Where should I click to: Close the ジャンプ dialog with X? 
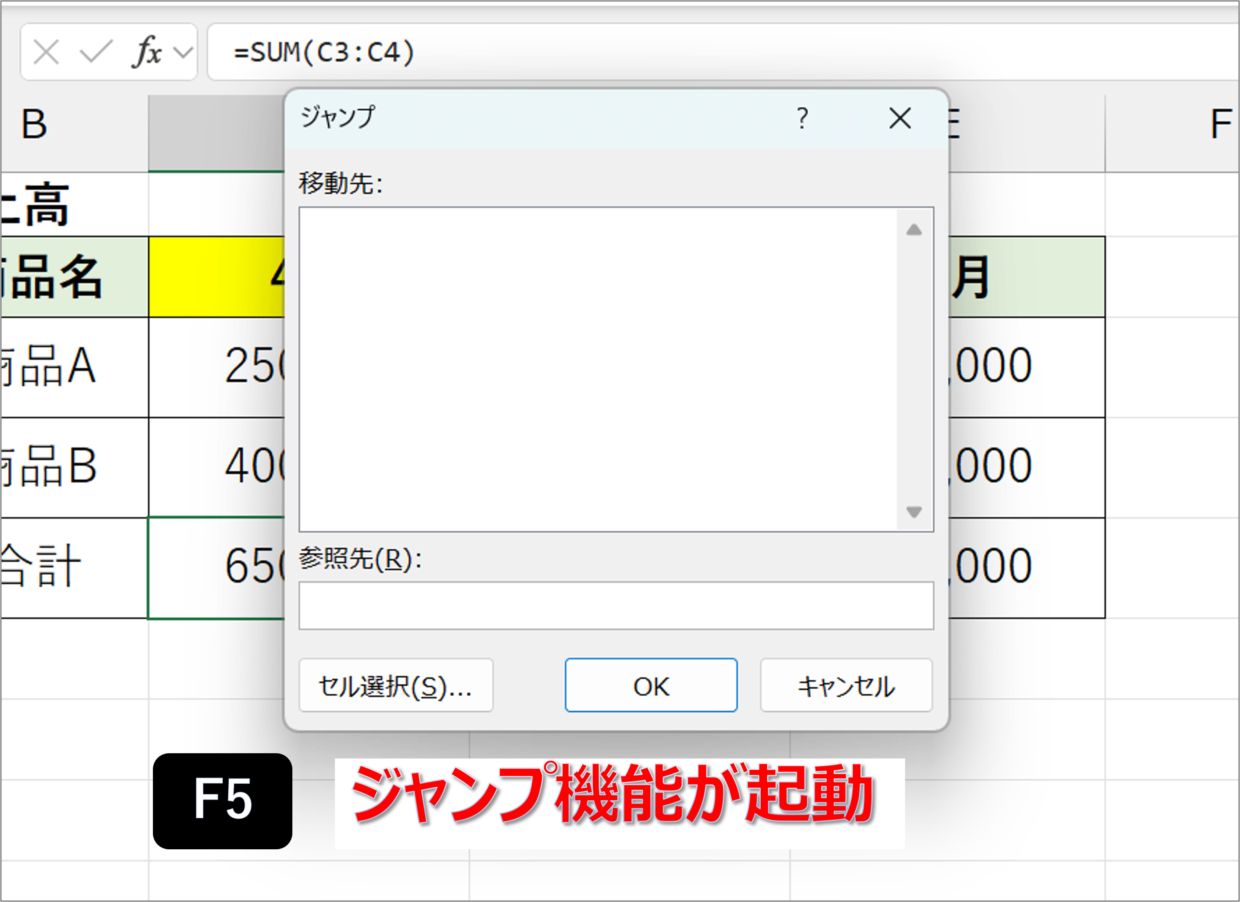pyautogui.click(x=900, y=118)
